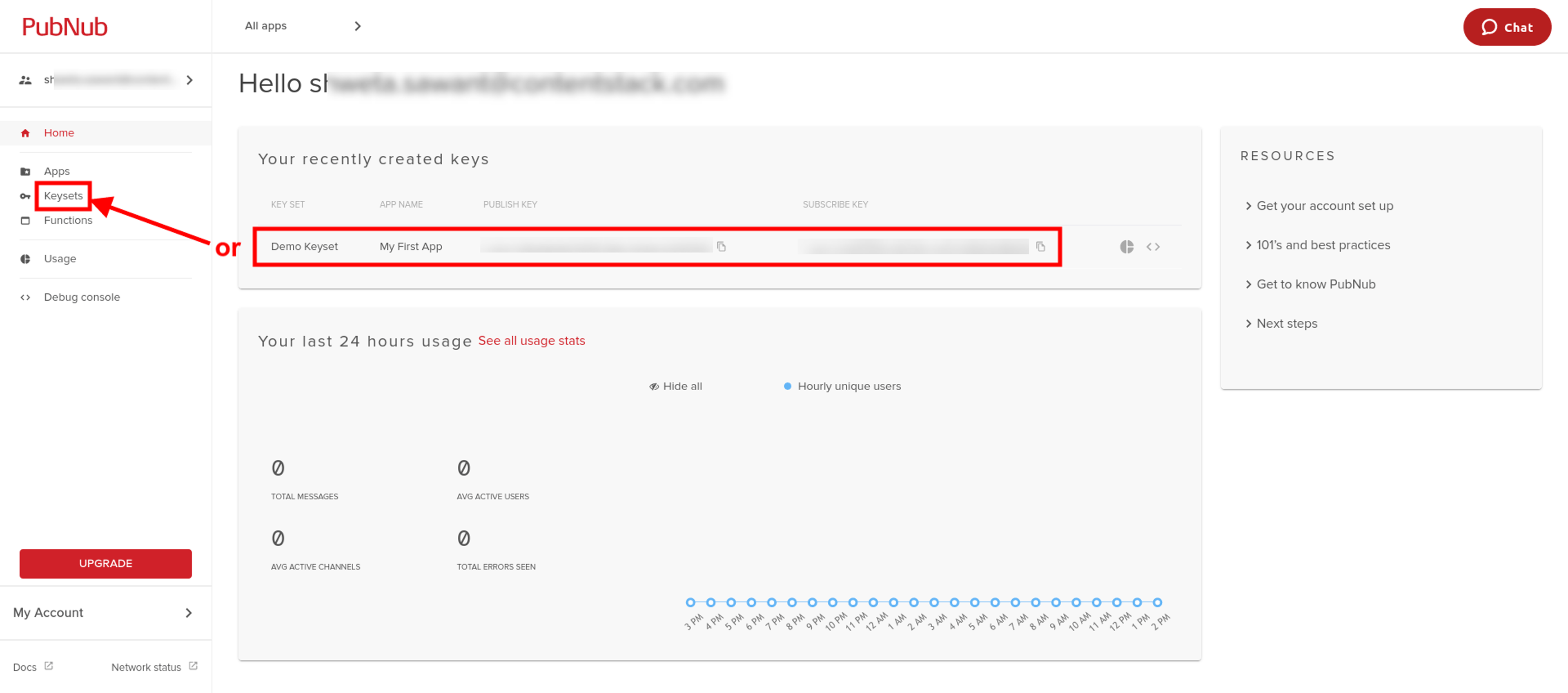The height and width of the screenshot is (693, 1568).
Task: Click the Docs external link icon
Action: [49, 666]
